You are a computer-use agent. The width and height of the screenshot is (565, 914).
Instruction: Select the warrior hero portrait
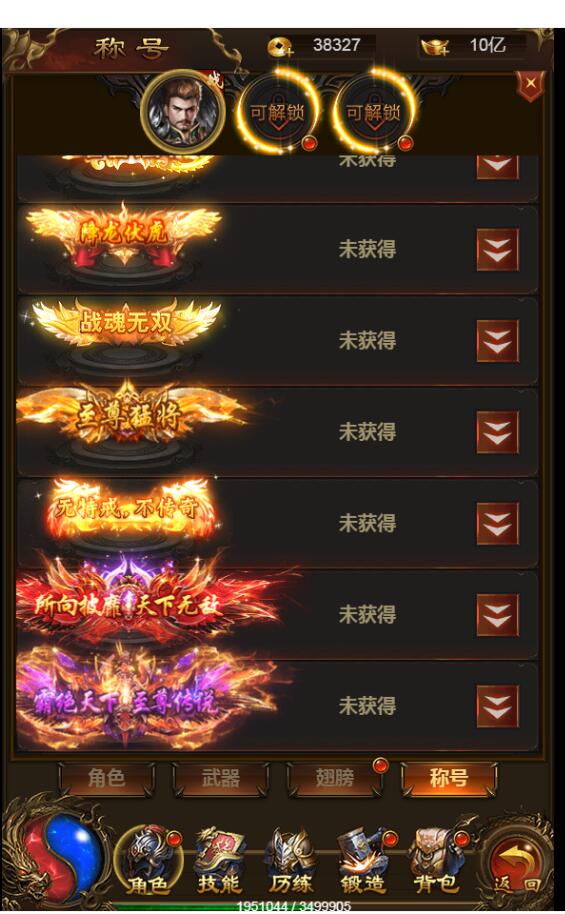coord(183,111)
